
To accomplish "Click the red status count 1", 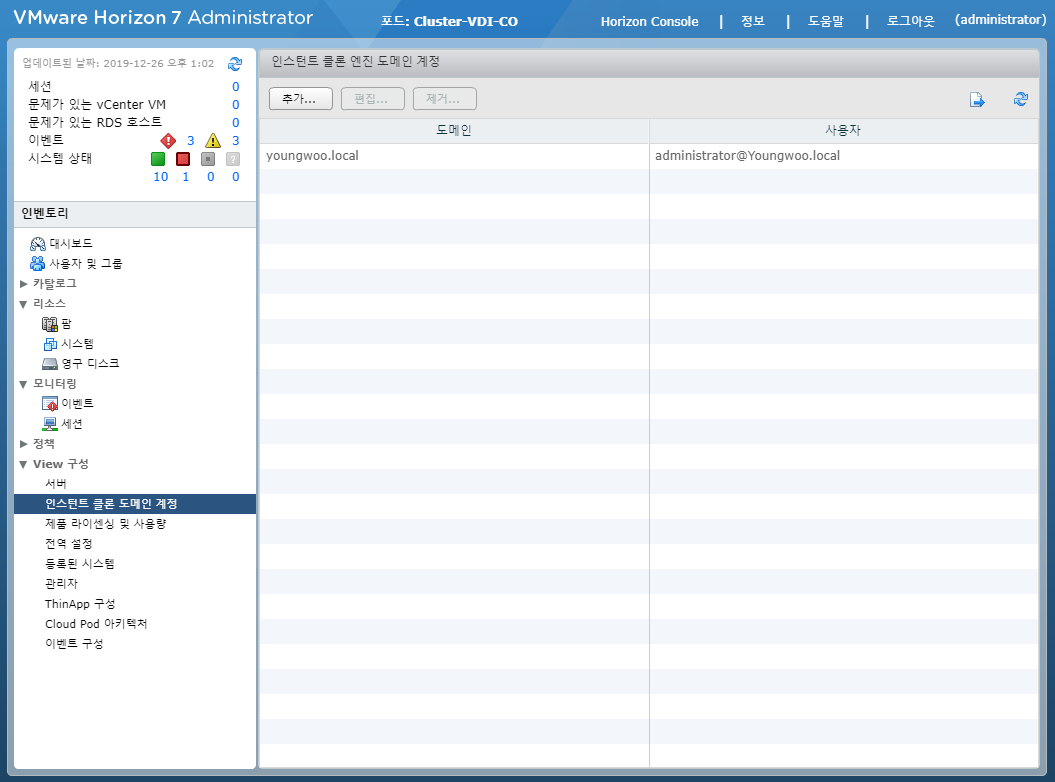I will click(186, 177).
